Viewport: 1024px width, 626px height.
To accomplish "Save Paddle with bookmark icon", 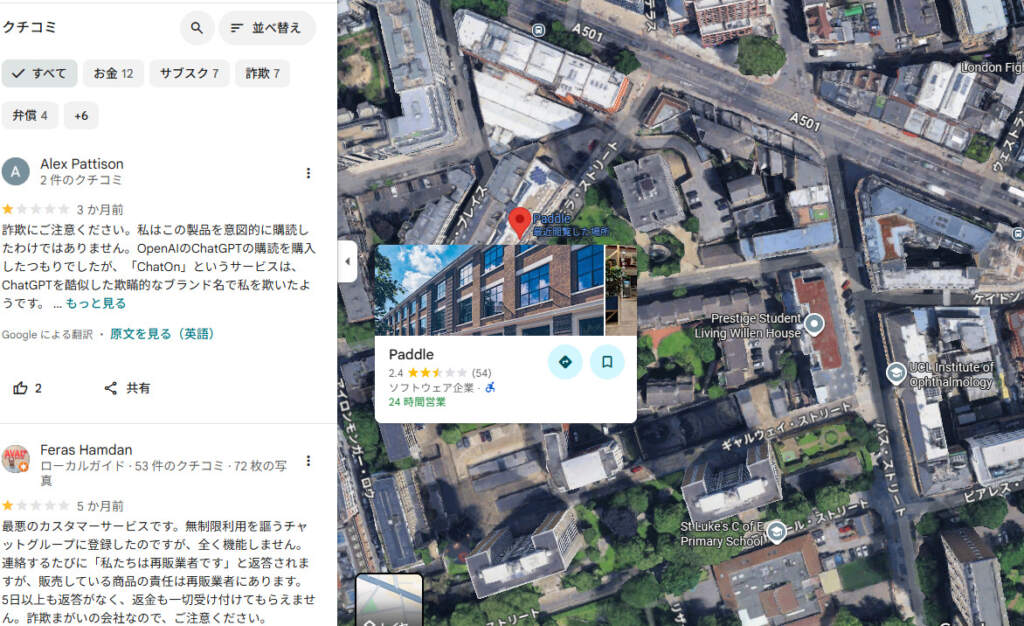I will point(607,362).
